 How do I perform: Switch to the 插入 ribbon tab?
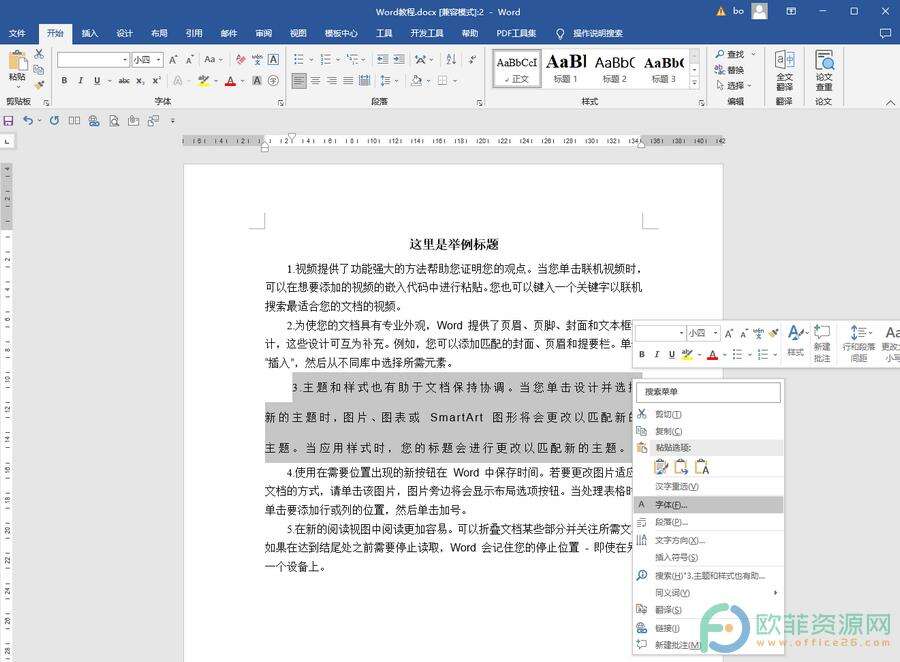pos(89,33)
